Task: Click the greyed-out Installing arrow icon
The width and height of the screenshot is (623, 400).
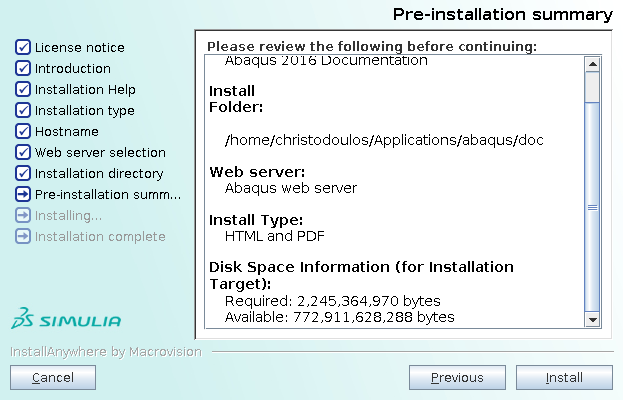Action: (23, 215)
